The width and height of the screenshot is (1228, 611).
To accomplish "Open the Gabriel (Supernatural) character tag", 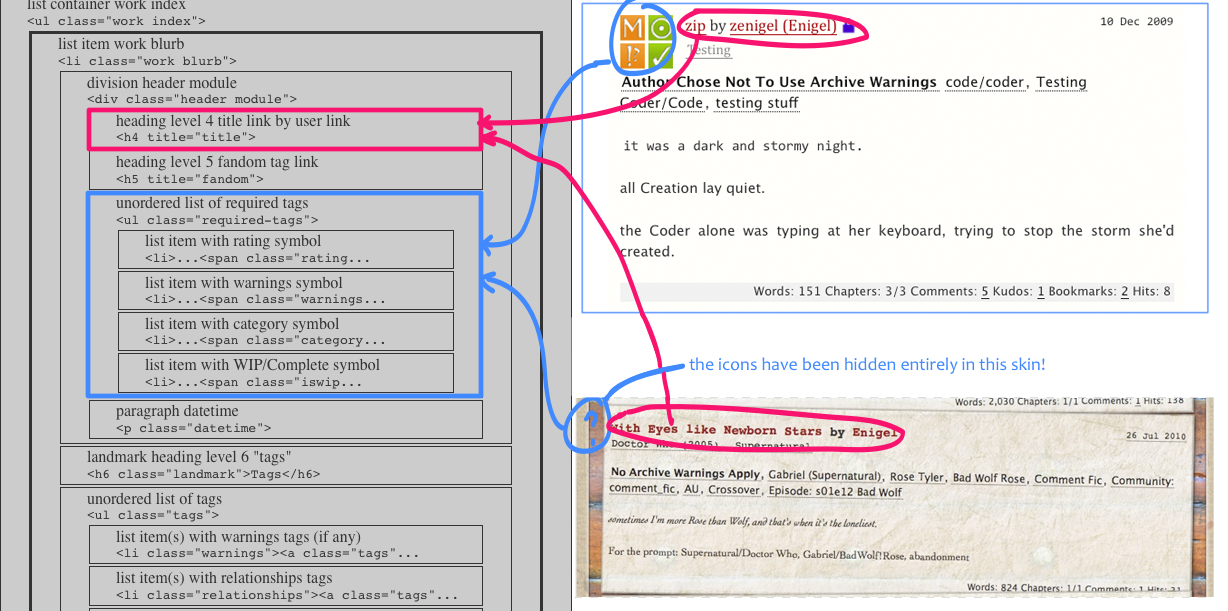I will point(825,476).
